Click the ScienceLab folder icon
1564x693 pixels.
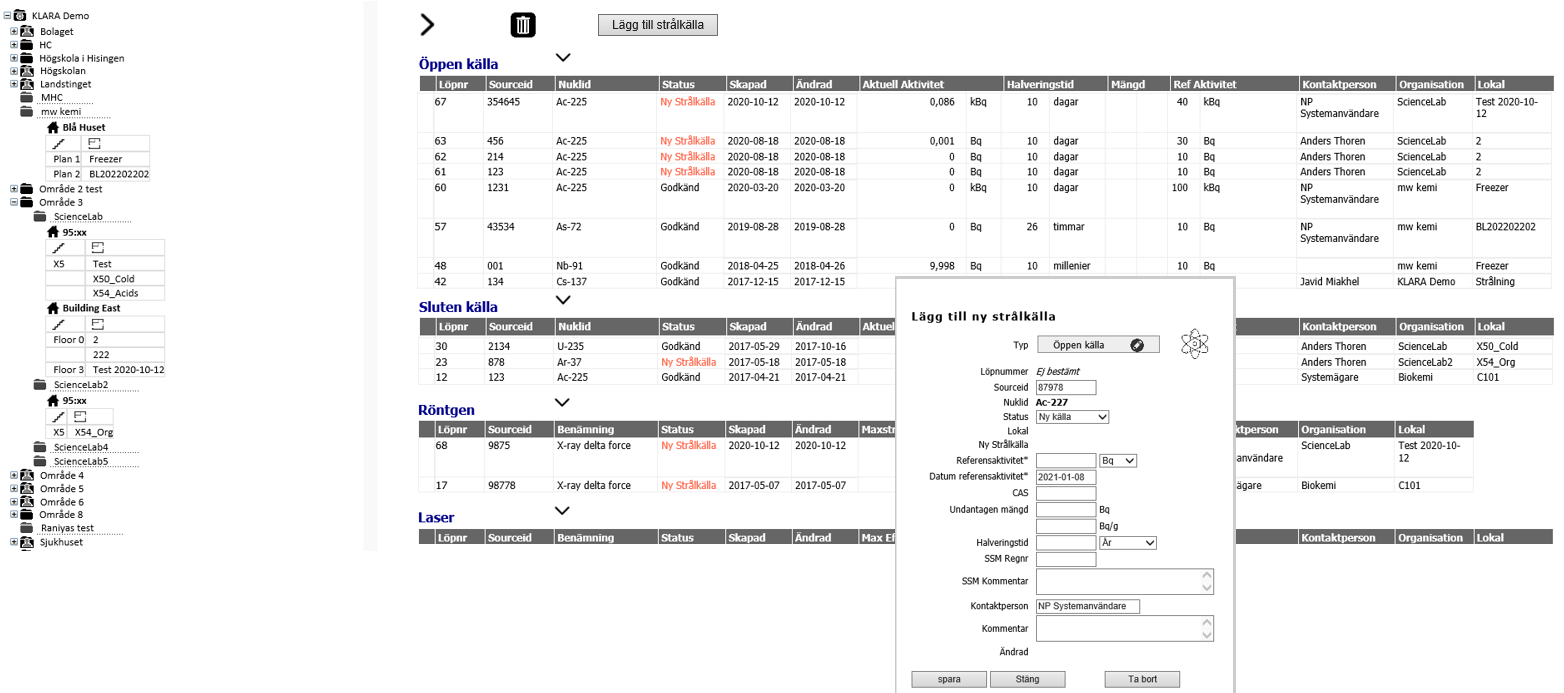coord(40,216)
